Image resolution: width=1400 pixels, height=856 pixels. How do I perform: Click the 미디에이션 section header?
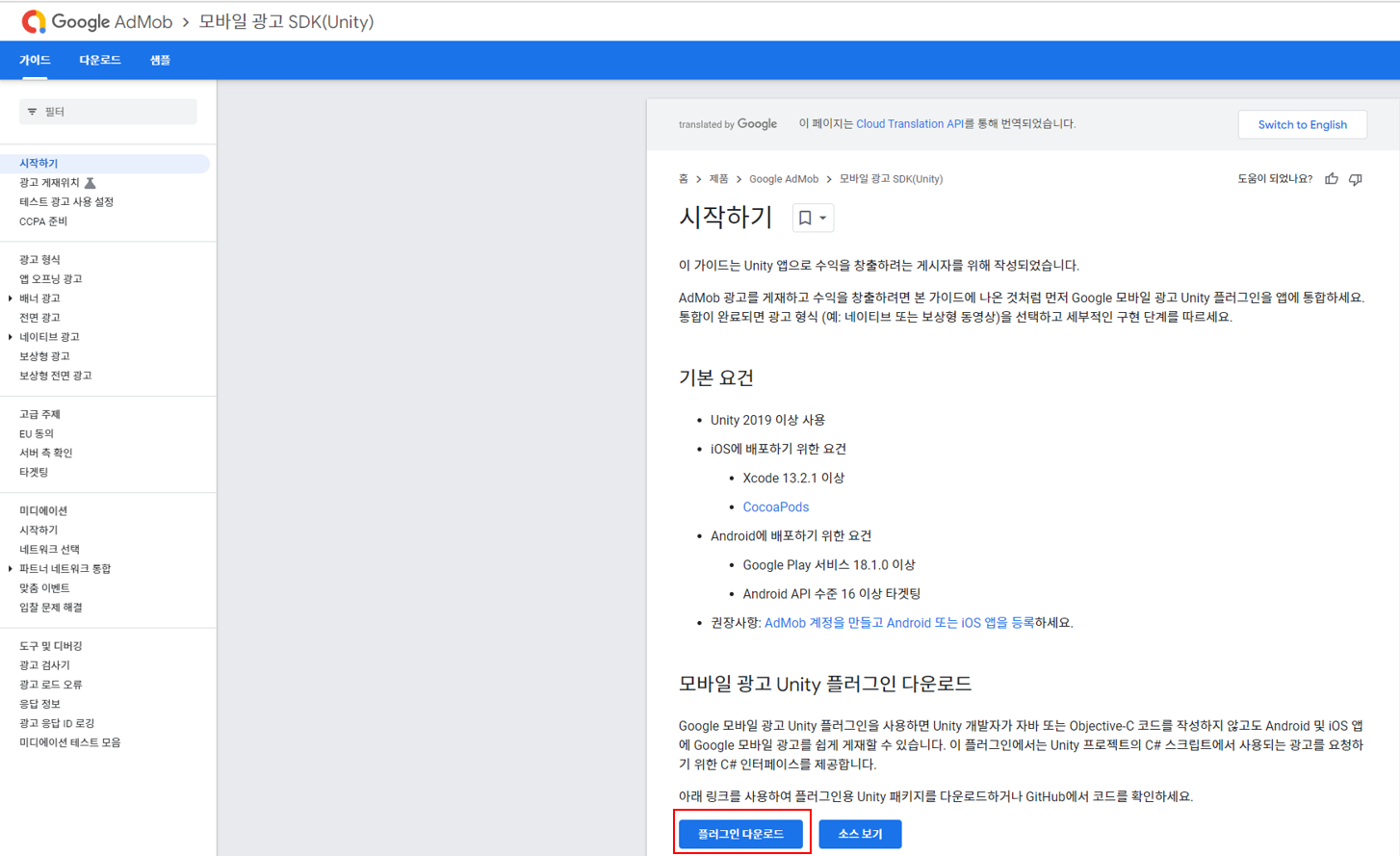pos(43,511)
